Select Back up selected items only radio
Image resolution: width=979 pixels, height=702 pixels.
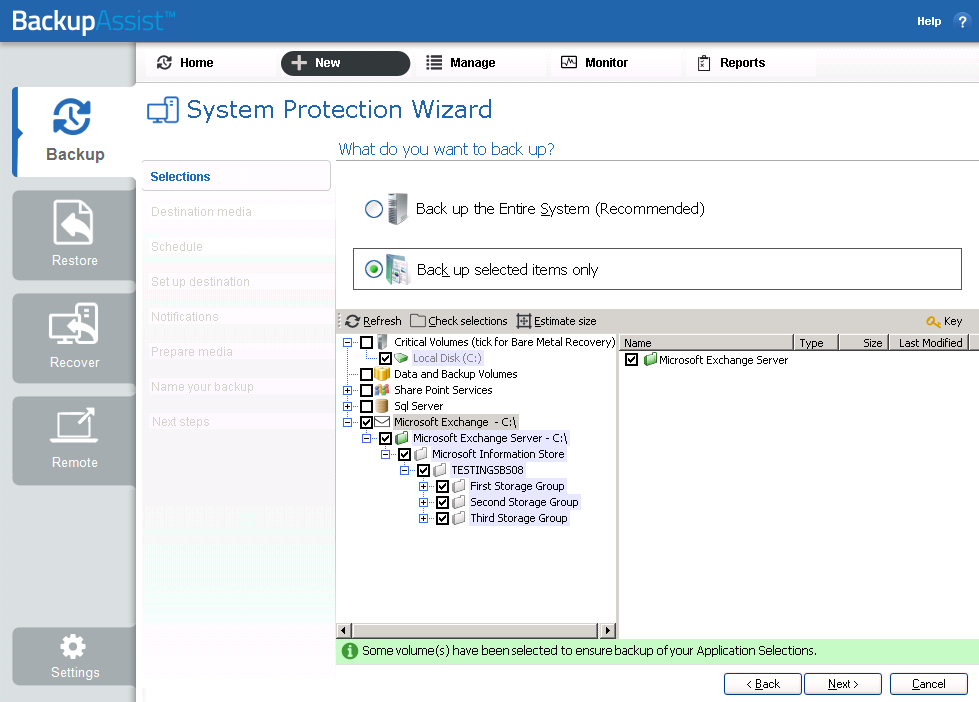click(373, 269)
